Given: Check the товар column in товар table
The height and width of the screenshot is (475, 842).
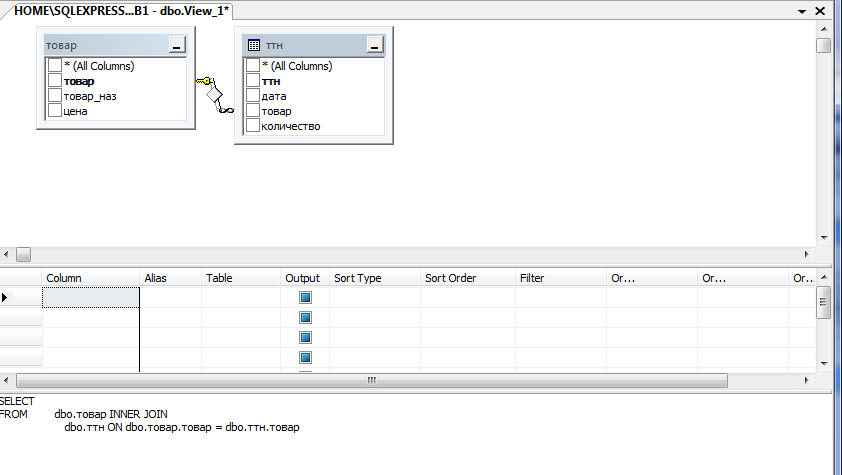Looking at the screenshot, I should pyautogui.click(x=55, y=81).
